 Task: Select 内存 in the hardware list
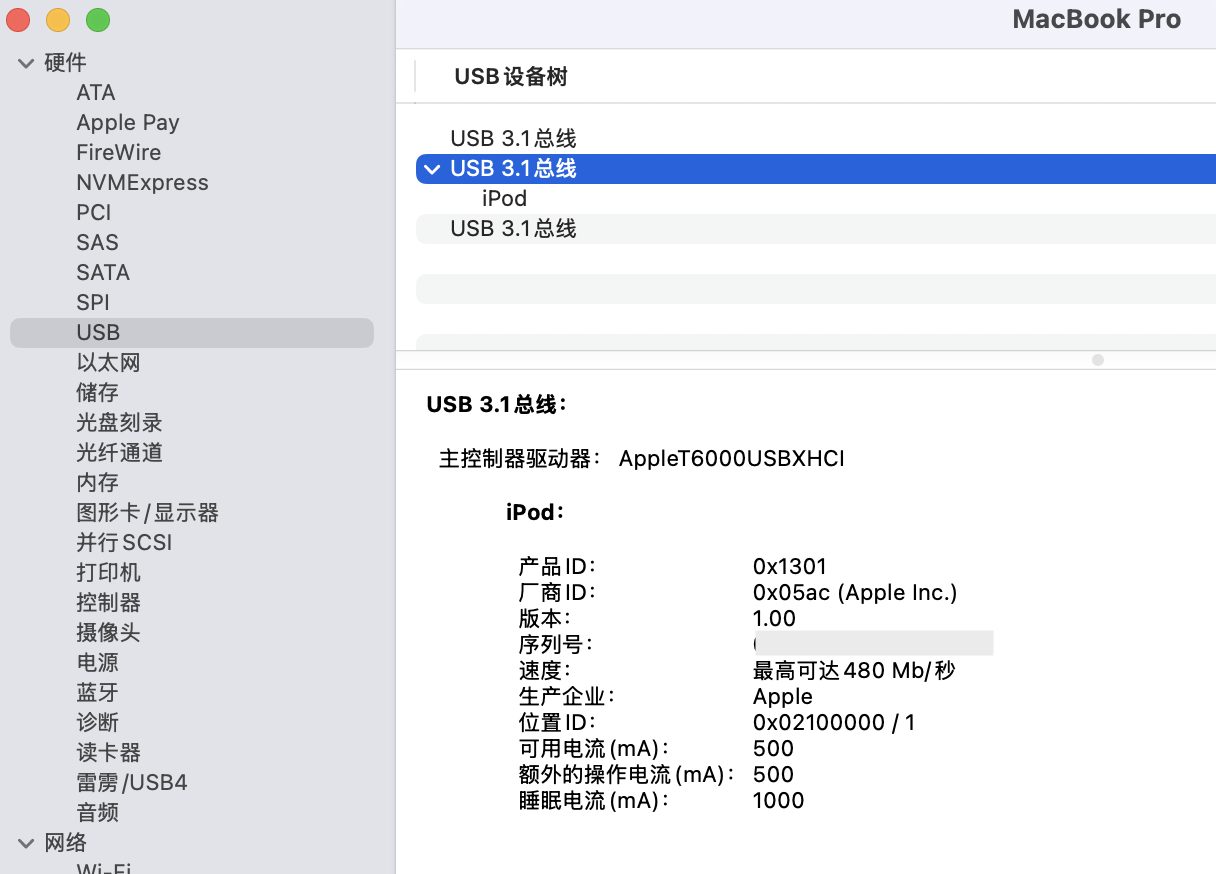[98, 483]
